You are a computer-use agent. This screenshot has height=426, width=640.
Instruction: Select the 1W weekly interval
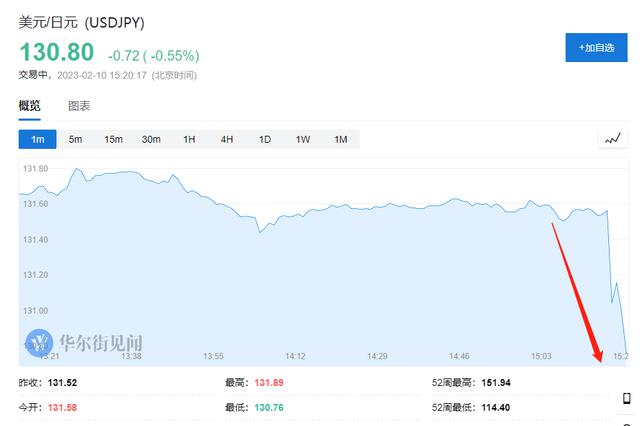pos(303,139)
